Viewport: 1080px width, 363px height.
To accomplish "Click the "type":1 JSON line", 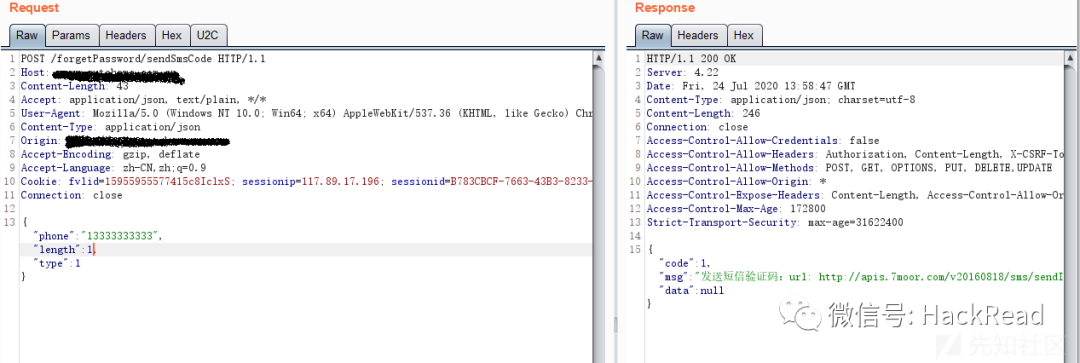I will coord(57,264).
